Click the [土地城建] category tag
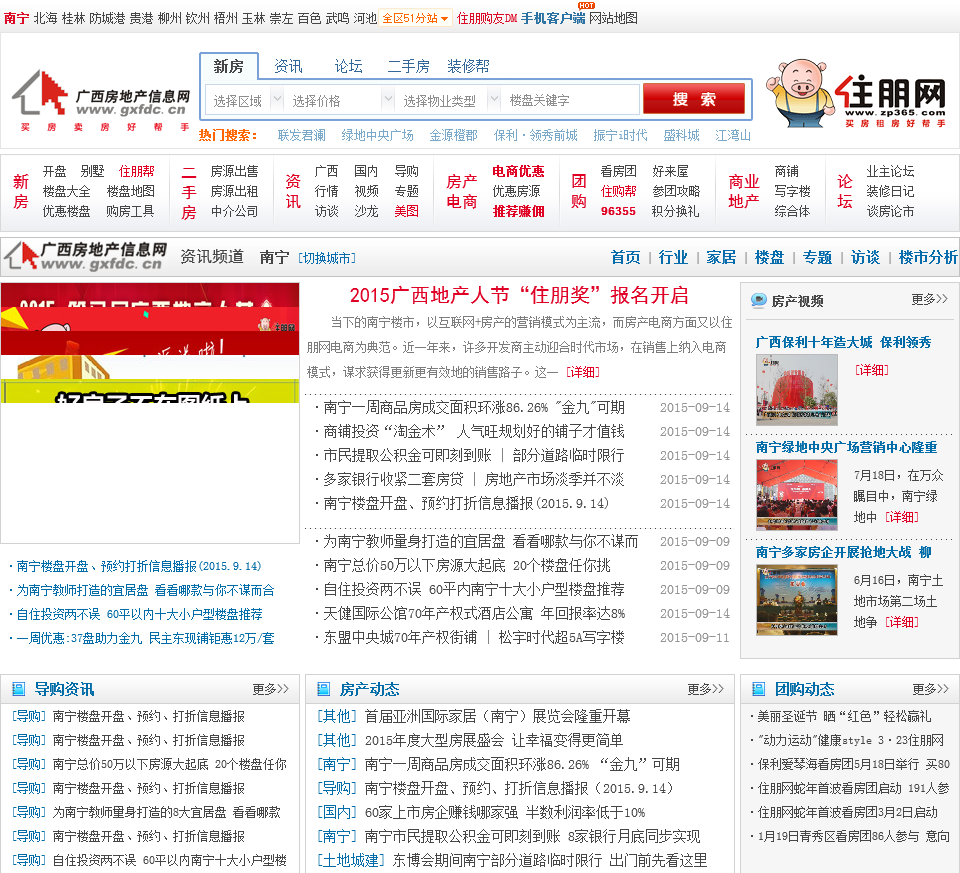This screenshot has height=873, width=960. (351, 860)
